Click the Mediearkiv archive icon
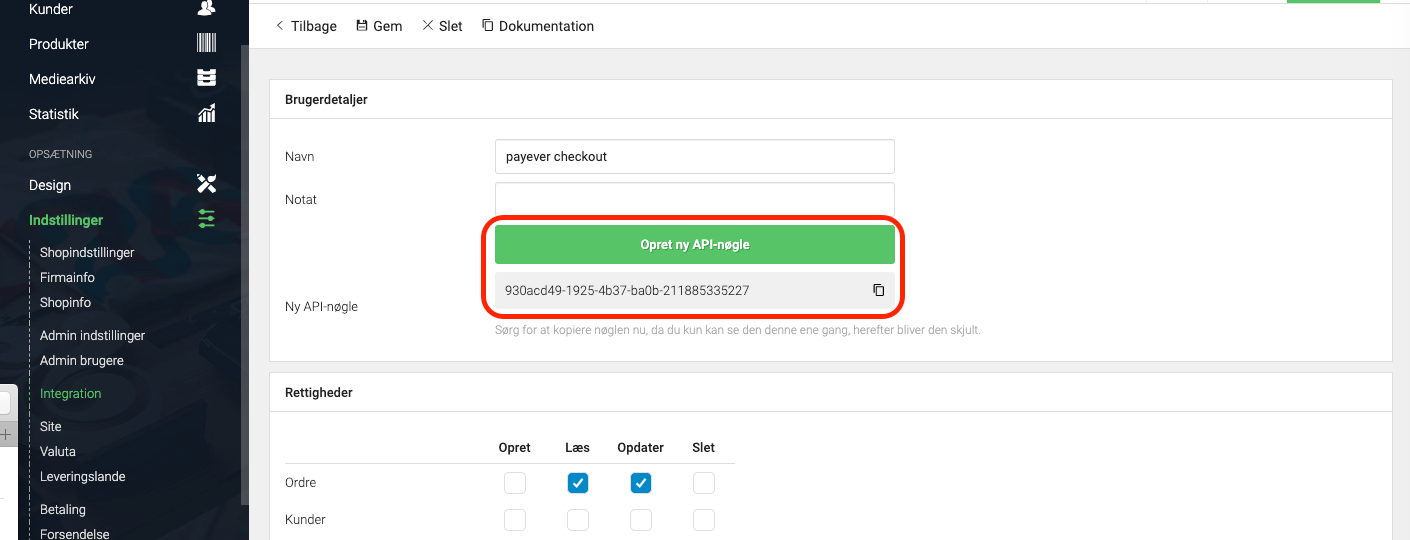1410x540 pixels. point(206,79)
